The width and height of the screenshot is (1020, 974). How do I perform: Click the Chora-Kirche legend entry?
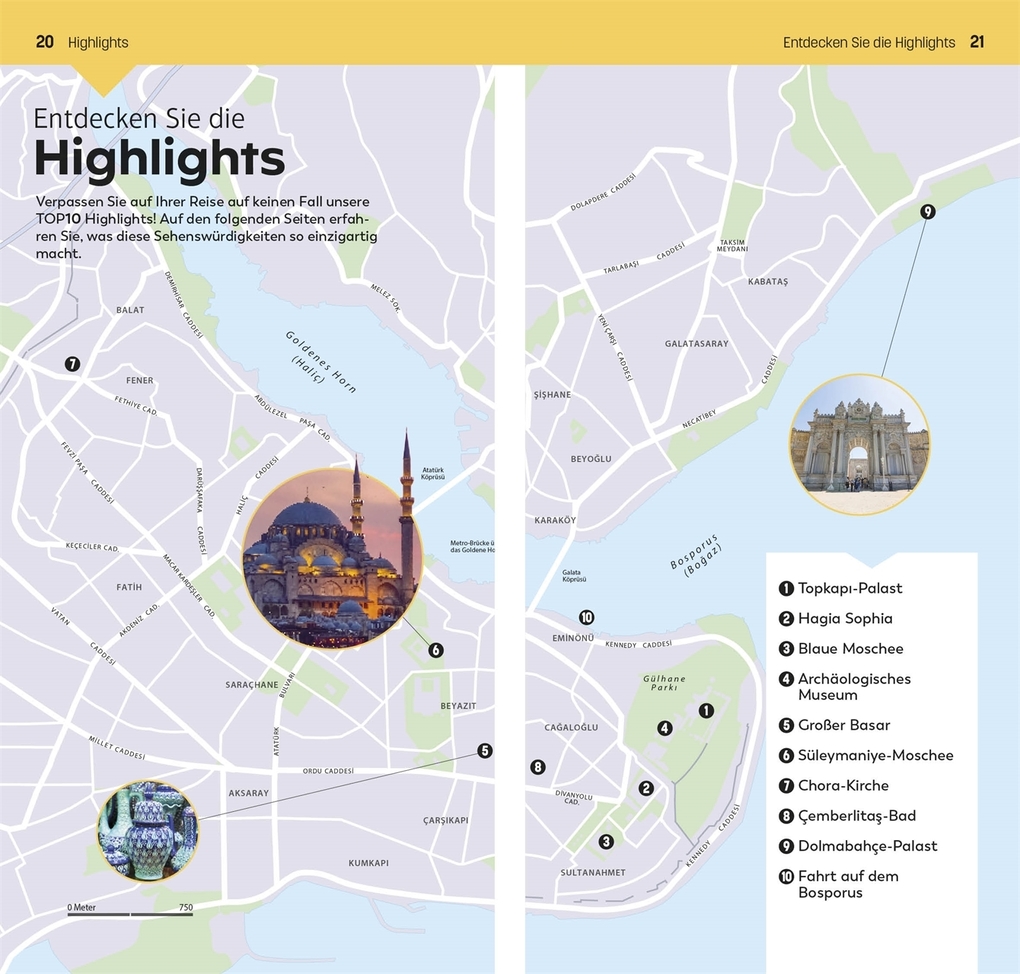point(846,786)
